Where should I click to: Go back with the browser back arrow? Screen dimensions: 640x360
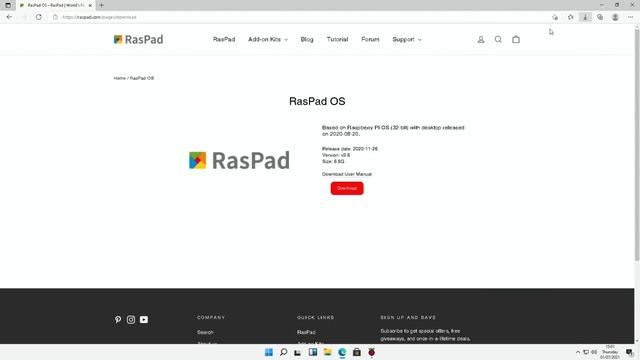click(9, 17)
